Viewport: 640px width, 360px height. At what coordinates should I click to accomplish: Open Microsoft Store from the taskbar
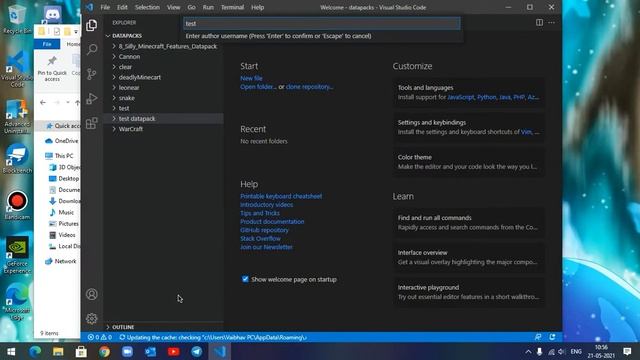(81, 351)
